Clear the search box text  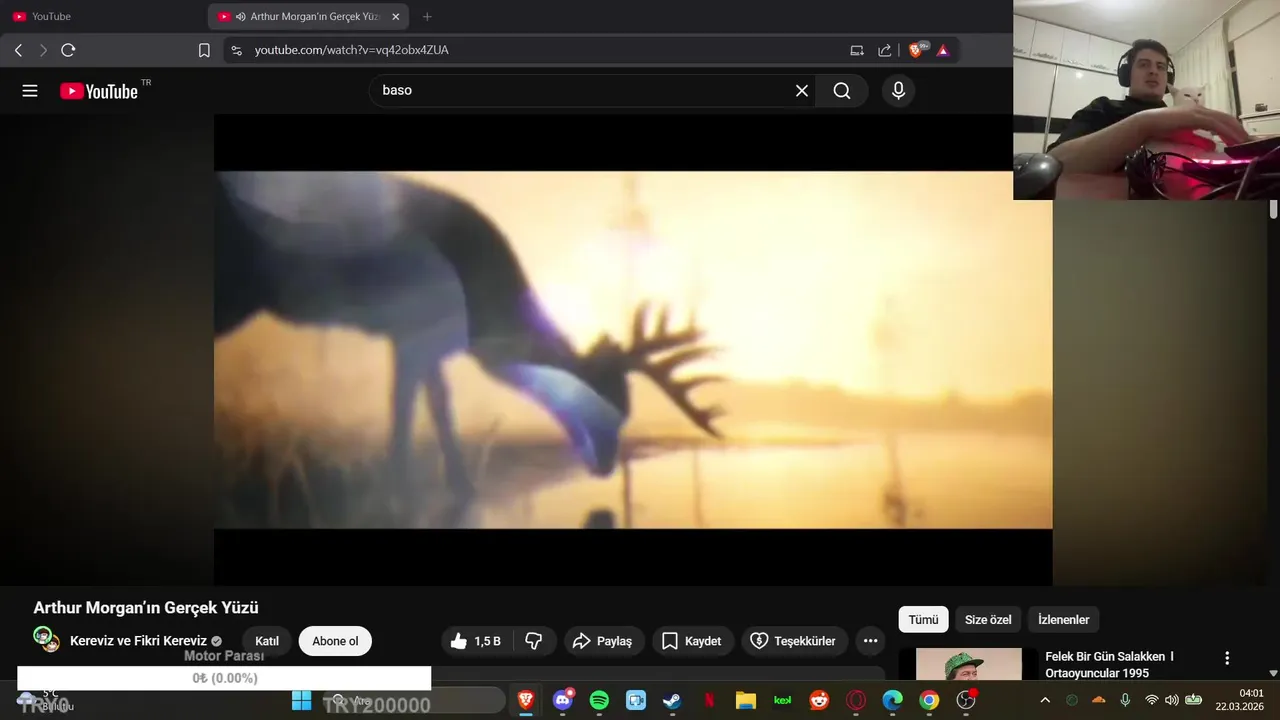coord(802,91)
